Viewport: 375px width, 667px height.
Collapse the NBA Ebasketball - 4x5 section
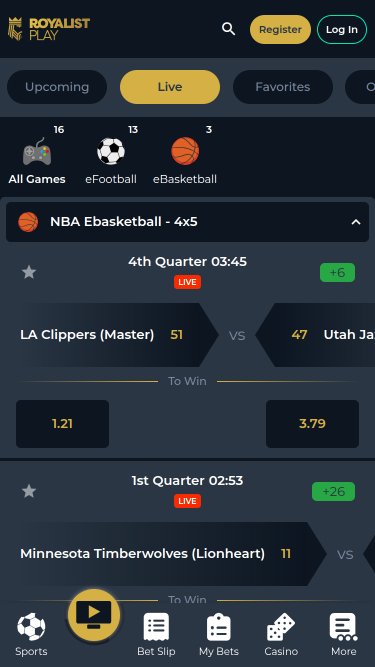tap(356, 222)
